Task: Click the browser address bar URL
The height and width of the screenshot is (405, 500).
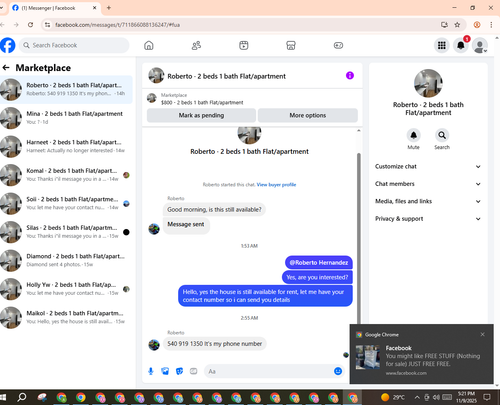Action: tap(117, 25)
